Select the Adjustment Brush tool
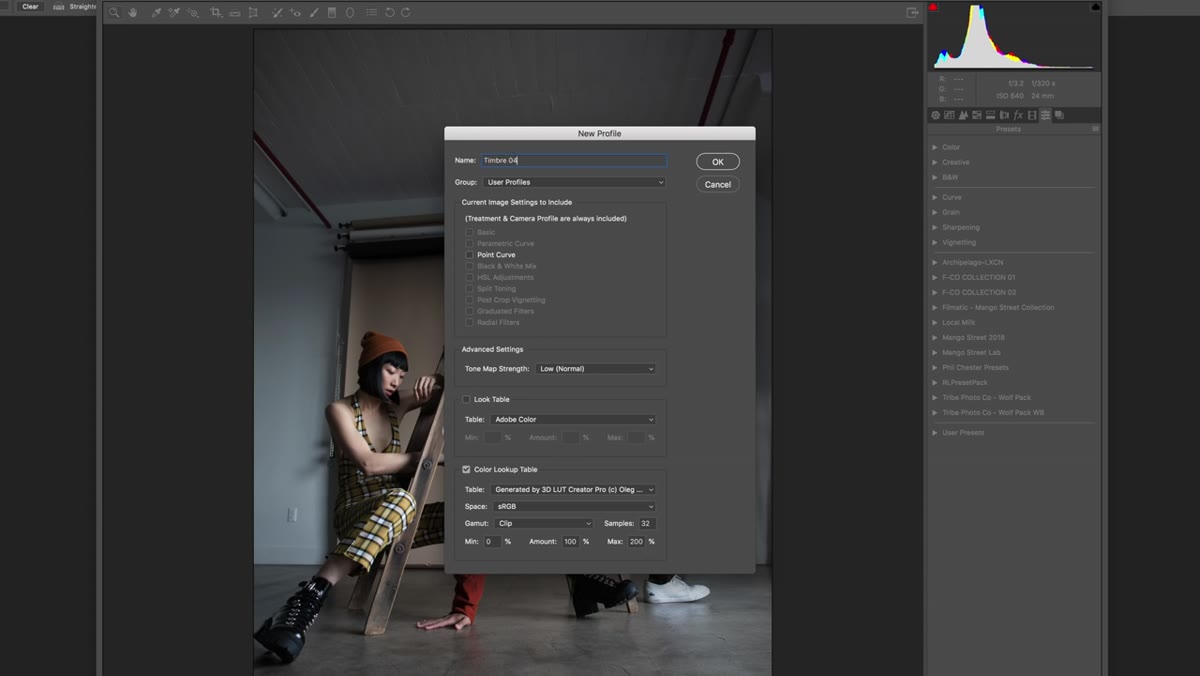Image resolution: width=1200 pixels, height=676 pixels. [314, 13]
